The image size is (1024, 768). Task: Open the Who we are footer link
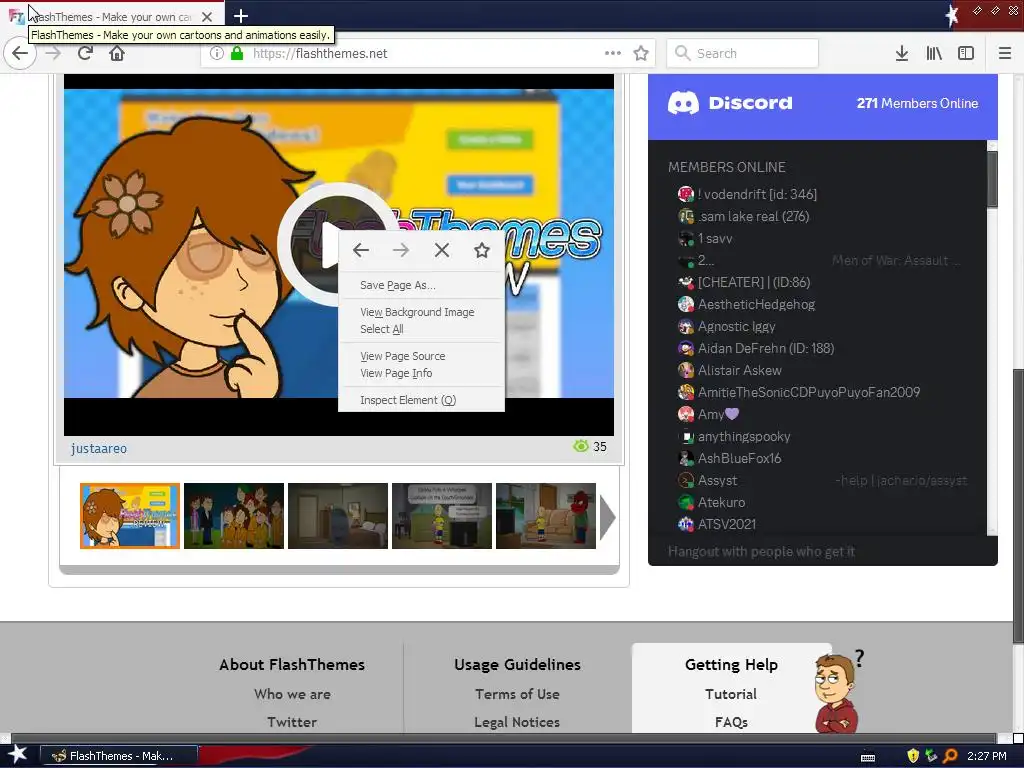click(292, 694)
